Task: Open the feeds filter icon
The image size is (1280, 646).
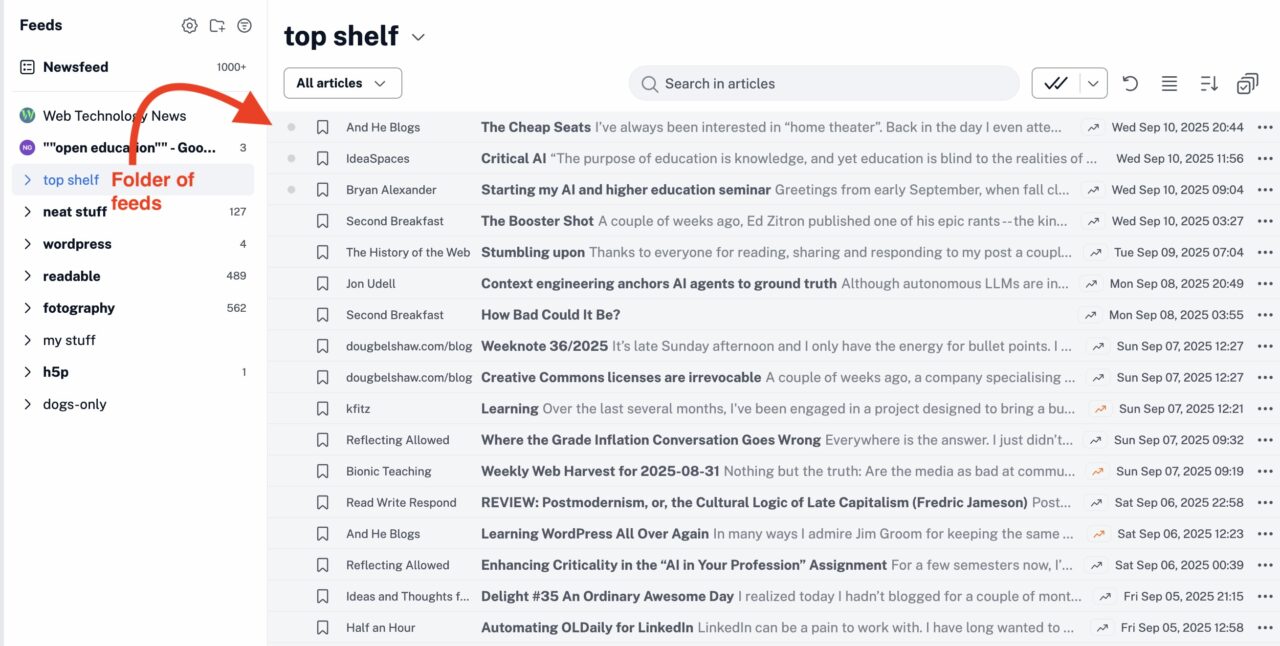Action: point(245,26)
